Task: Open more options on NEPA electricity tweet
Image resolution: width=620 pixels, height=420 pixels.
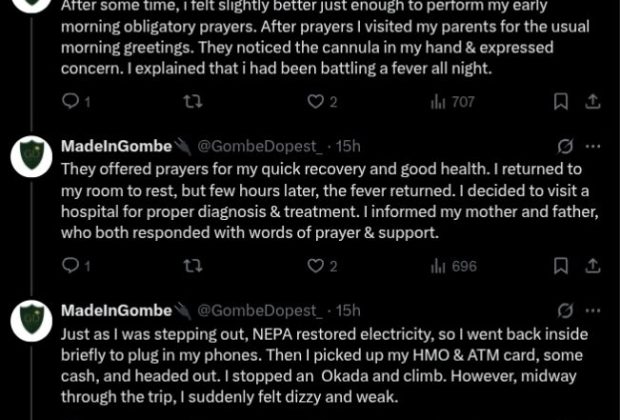Action: [x=593, y=311]
